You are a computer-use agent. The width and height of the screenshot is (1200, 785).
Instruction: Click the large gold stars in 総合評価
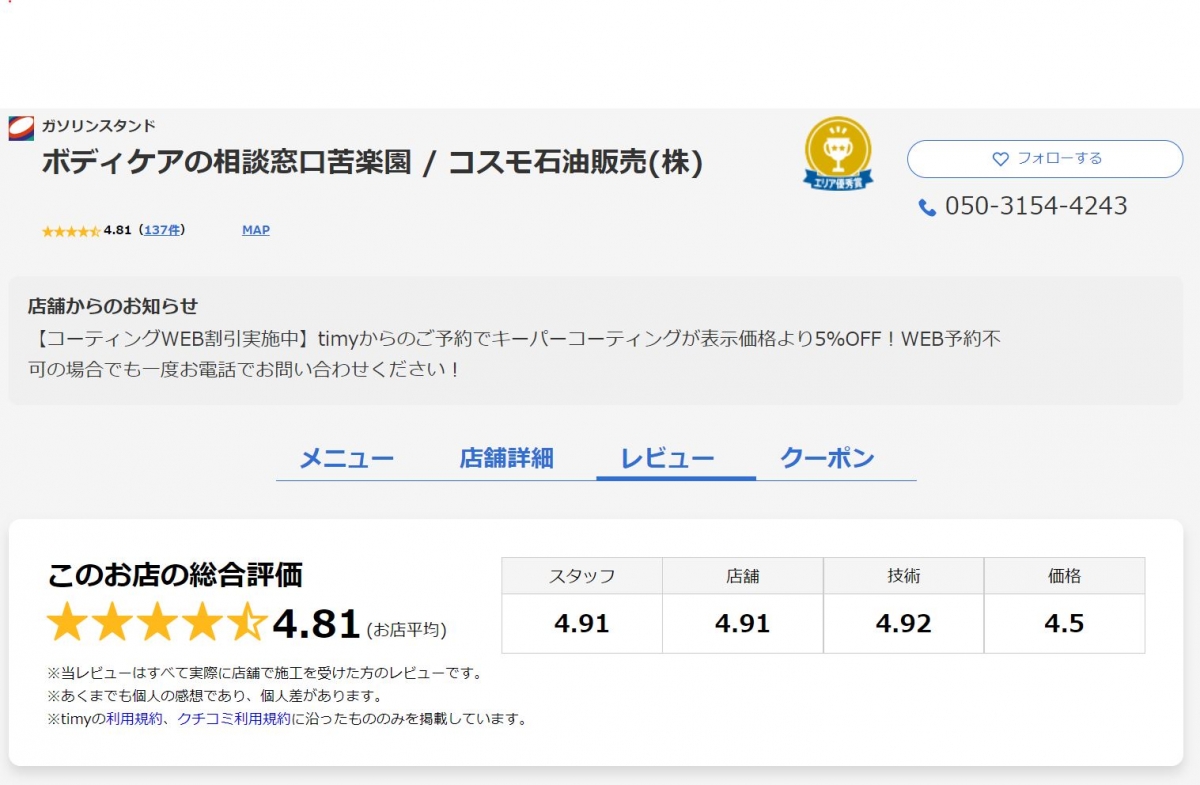pyautogui.click(x=156, y=623)
